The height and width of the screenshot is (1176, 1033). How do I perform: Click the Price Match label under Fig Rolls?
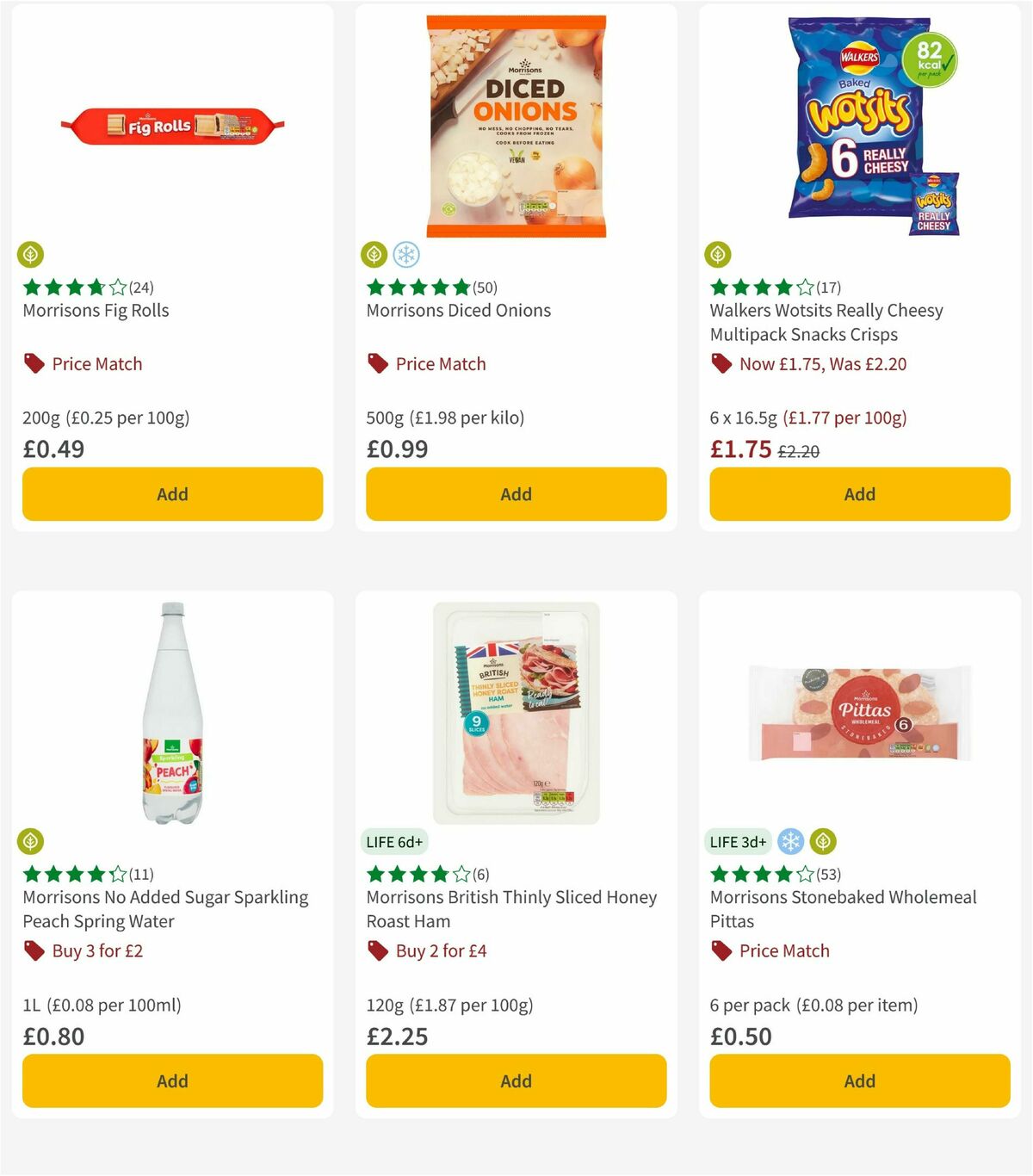click(96, 363)
